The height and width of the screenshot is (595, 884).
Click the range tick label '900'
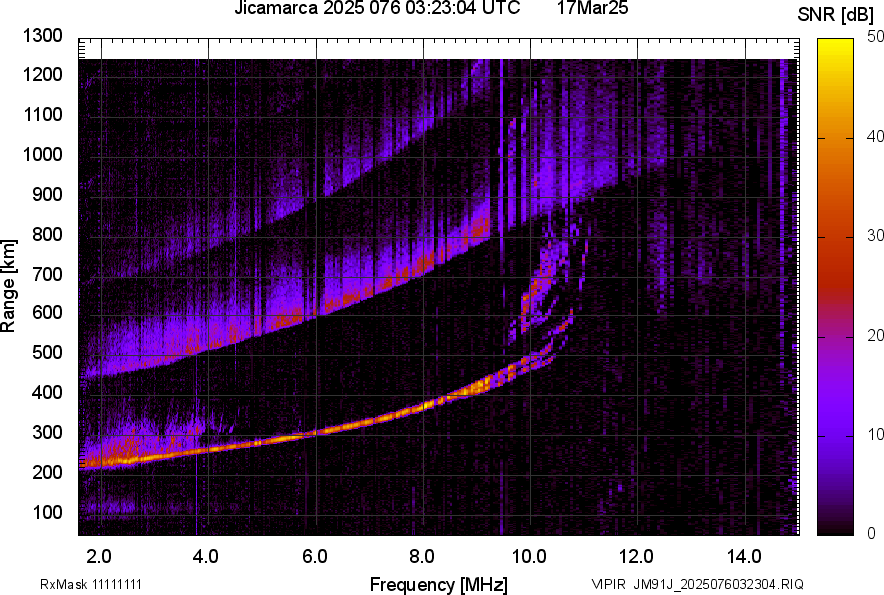tap(47, 194)
